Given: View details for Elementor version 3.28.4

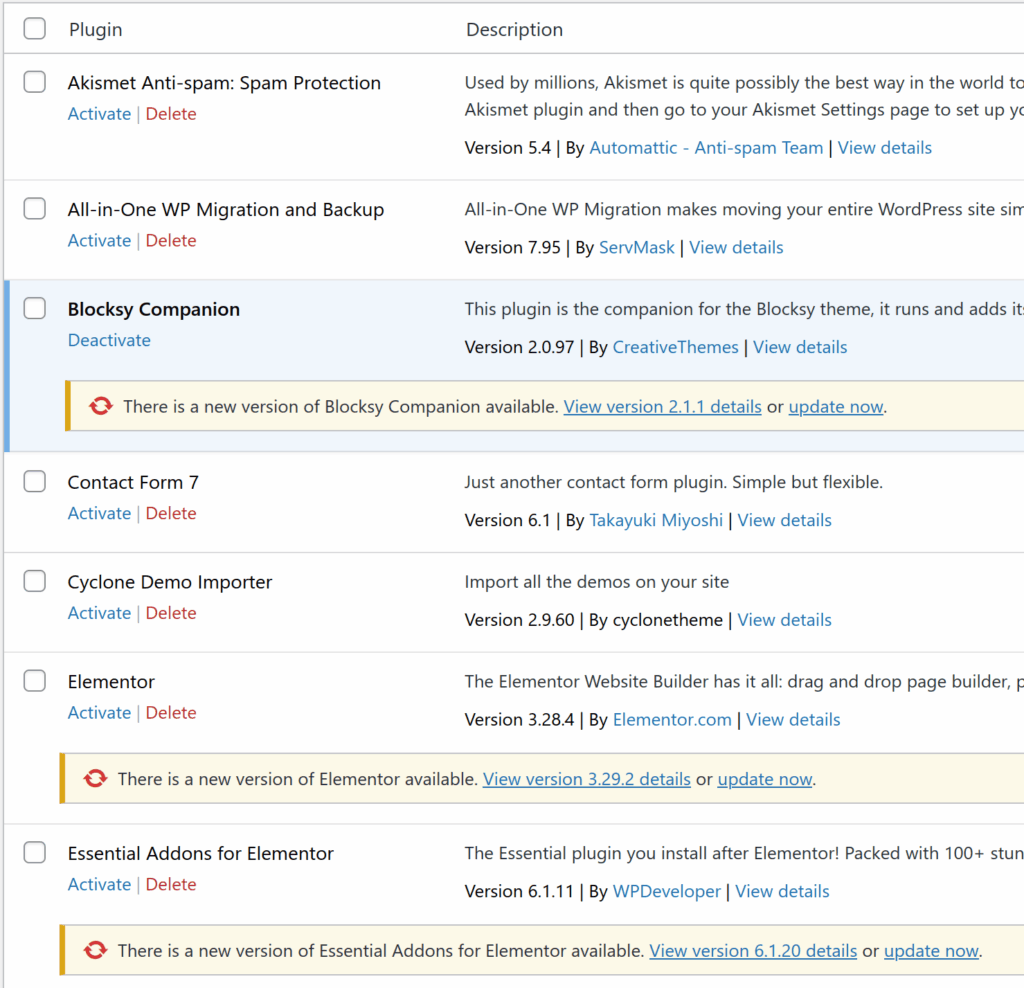Looking at the screenshot, I should [793, 720].
